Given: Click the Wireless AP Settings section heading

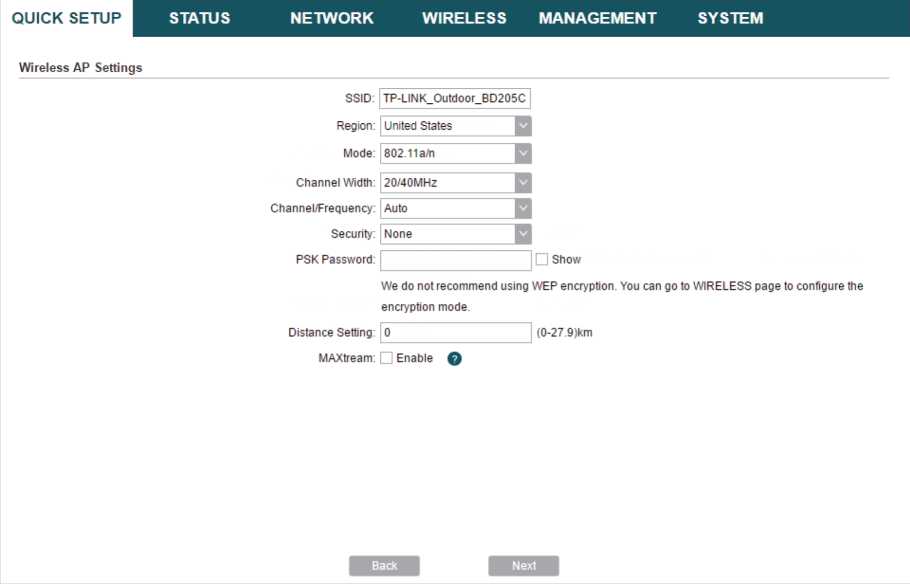Looking at the screenshot, I should [81, 68].
